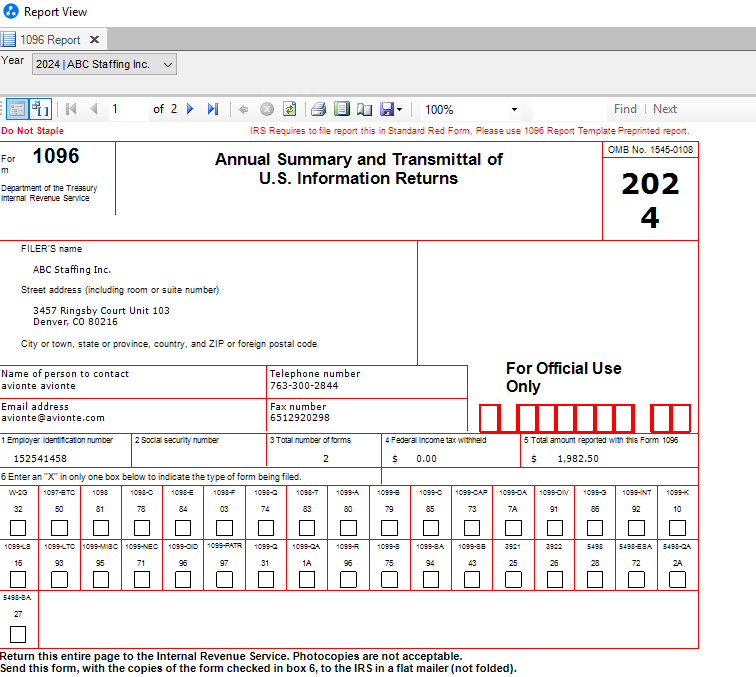
Task: Close the 1096 Report tab
Action: point(94,40)
